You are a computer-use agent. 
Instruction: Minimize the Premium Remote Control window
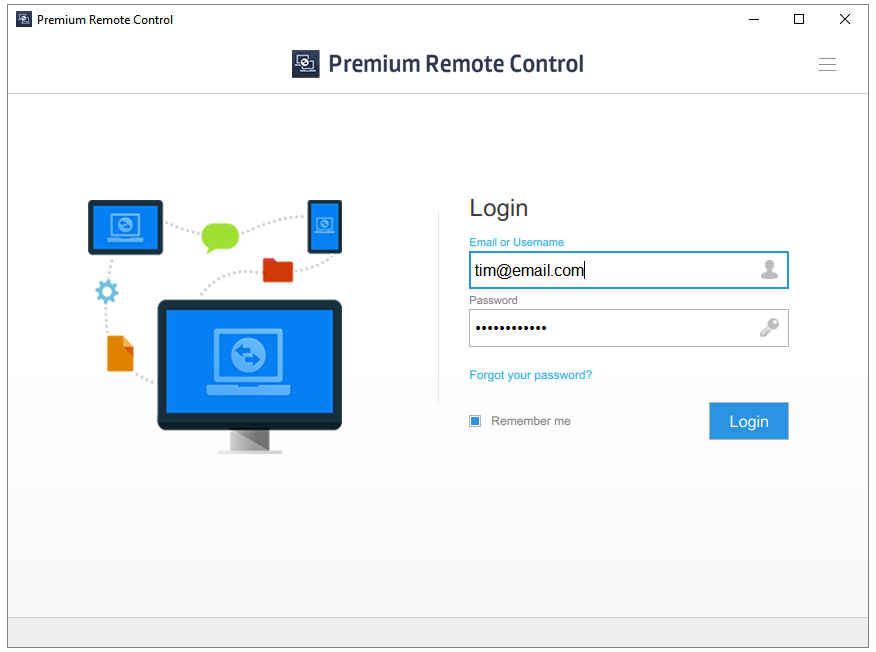click(753, 19)
